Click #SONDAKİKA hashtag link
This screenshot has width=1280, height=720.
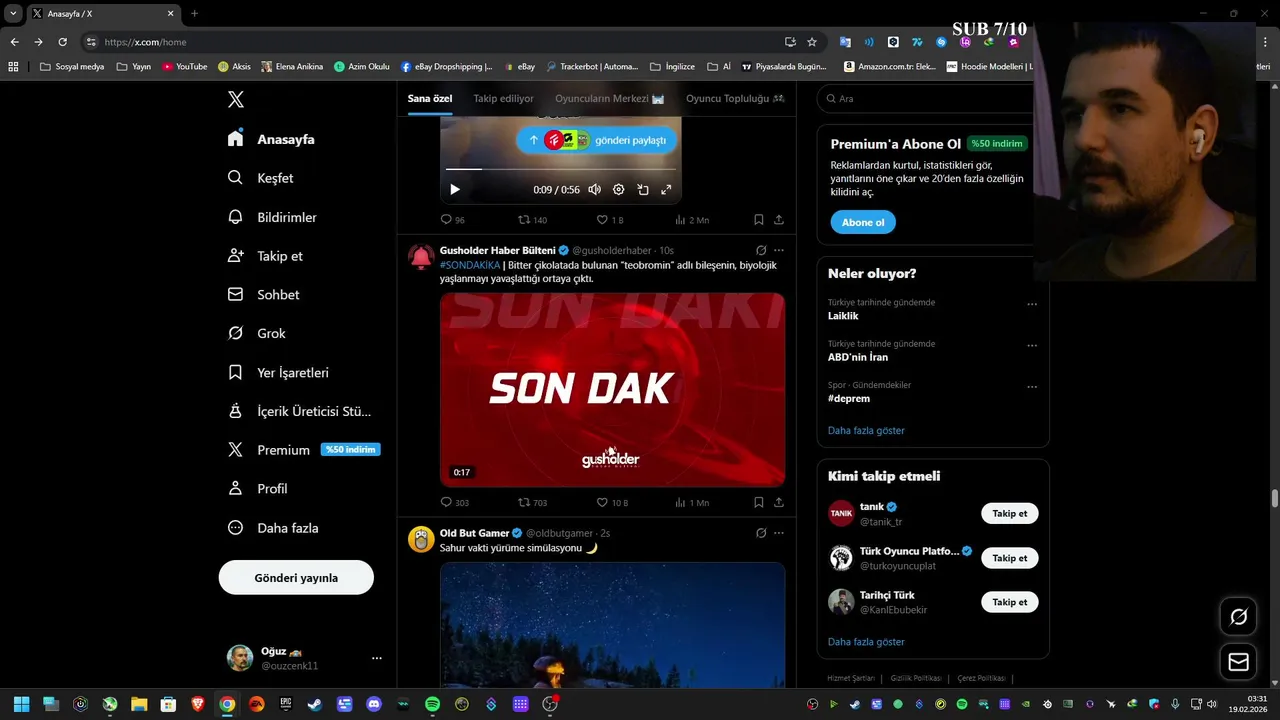(x=470, y=265)
